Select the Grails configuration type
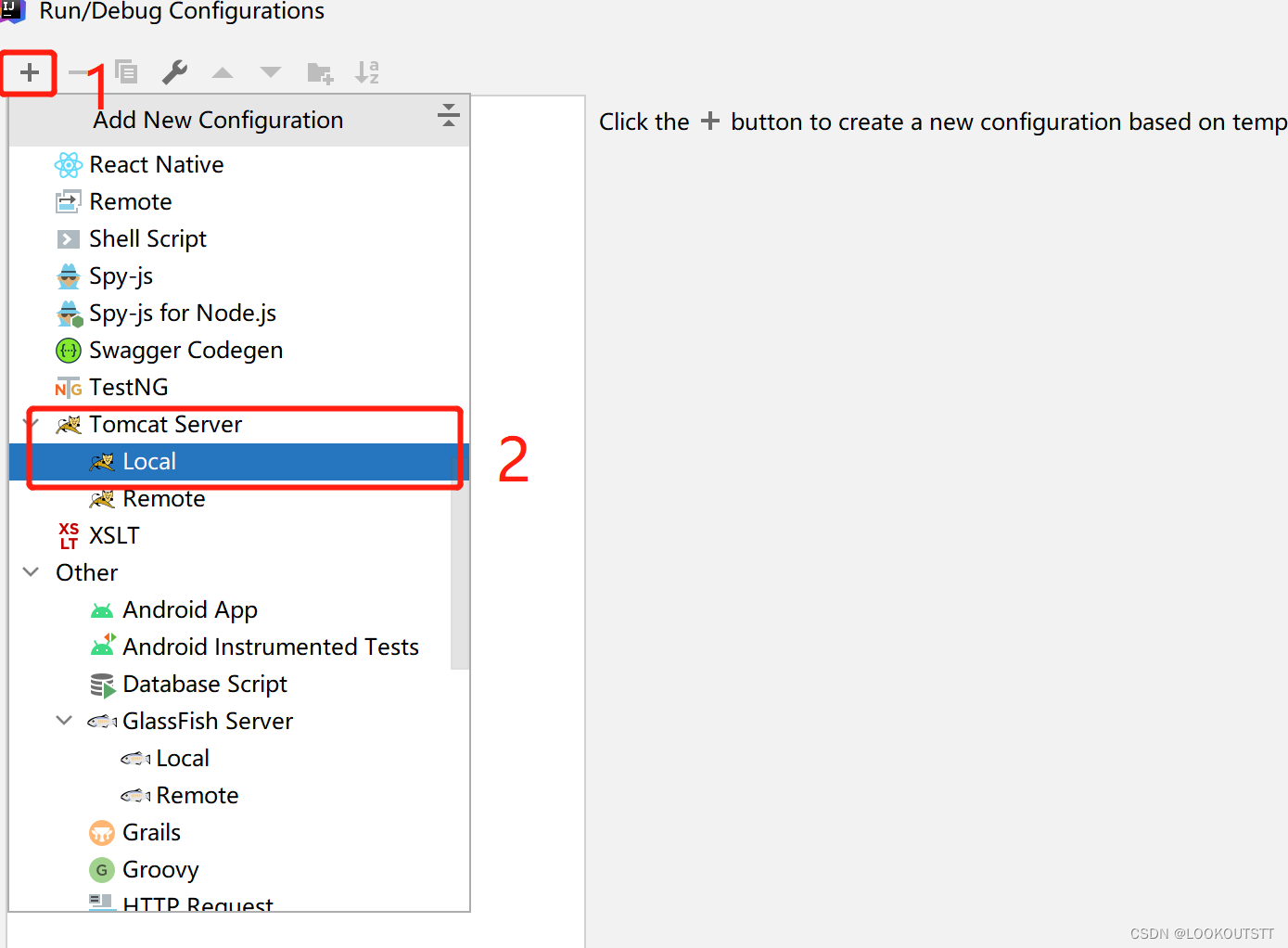Screen dimensions: 1288x948 (151, 833)
